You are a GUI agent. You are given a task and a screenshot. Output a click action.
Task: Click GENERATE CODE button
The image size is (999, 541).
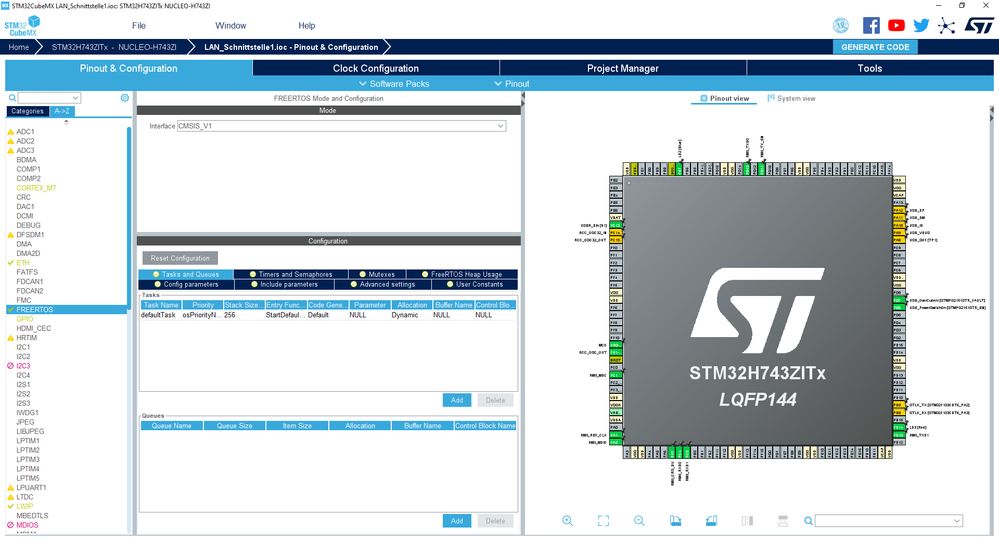[875, 47]
